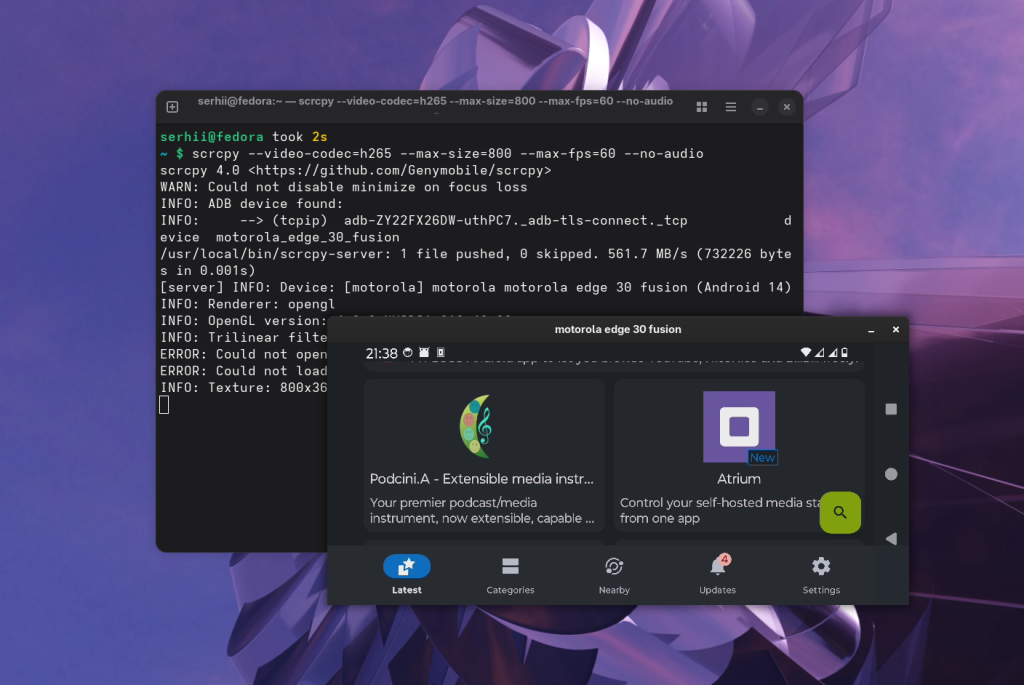The width and height of the screenshot is (1024, 685).
Task: Open the Podcini.A app card
Action: (x=484, y=455)
